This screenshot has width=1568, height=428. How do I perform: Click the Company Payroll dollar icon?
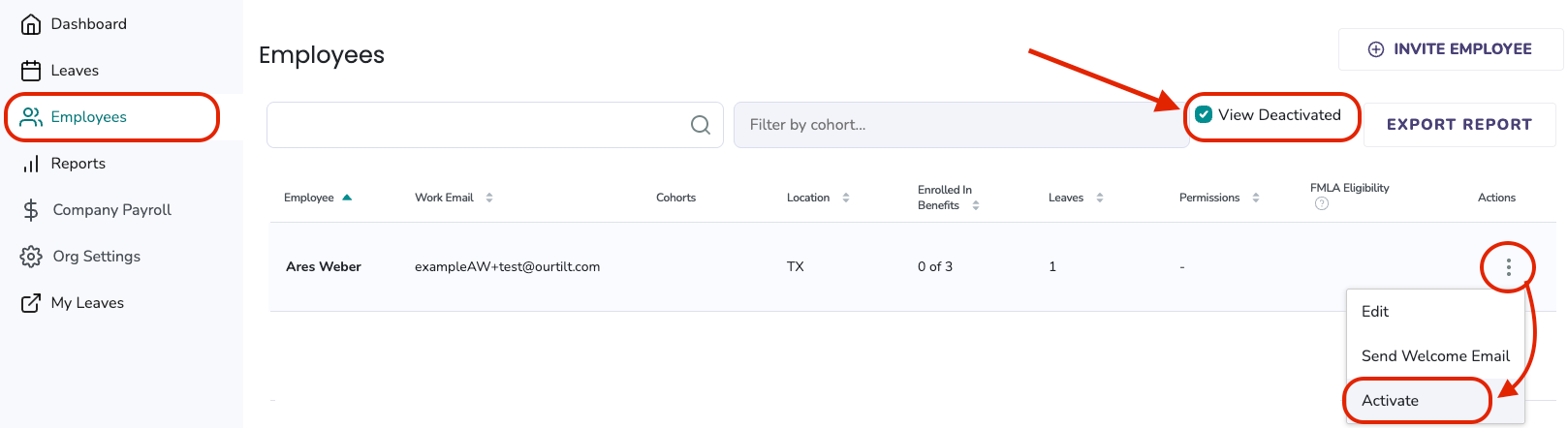31,210
